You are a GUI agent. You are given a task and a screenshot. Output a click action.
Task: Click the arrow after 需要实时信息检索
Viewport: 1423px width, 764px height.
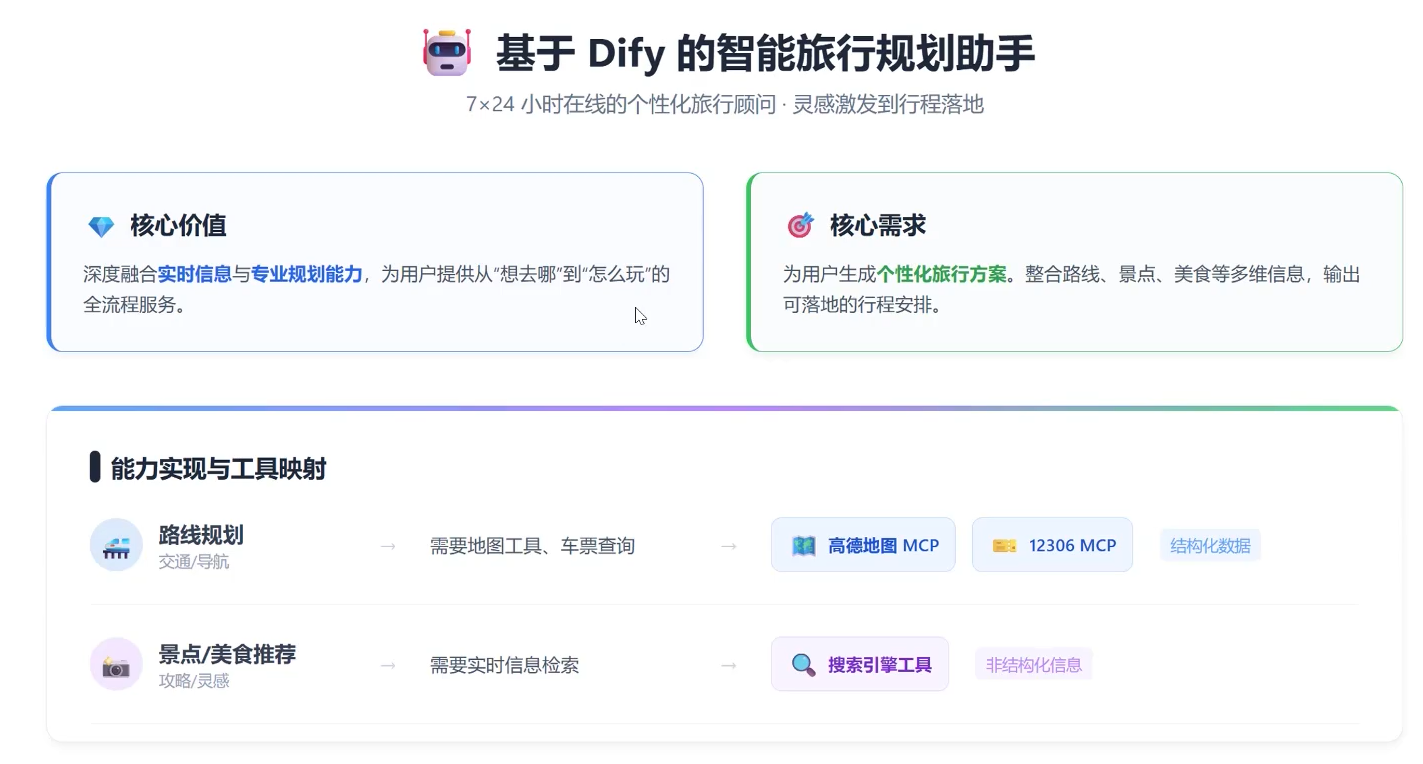click(729, 665)
